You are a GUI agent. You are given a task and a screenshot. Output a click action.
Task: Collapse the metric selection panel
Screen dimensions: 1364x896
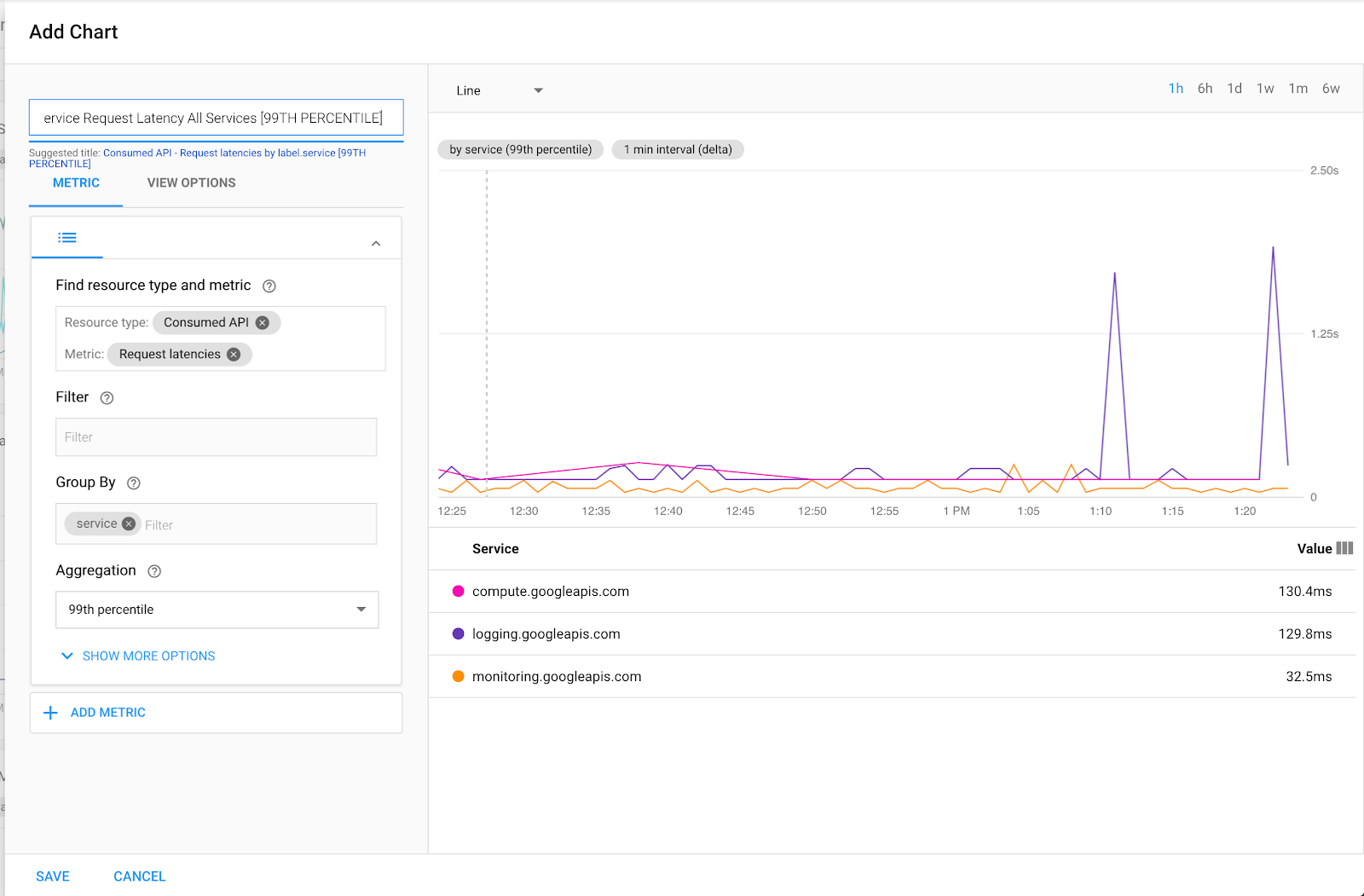coord(376,242)
